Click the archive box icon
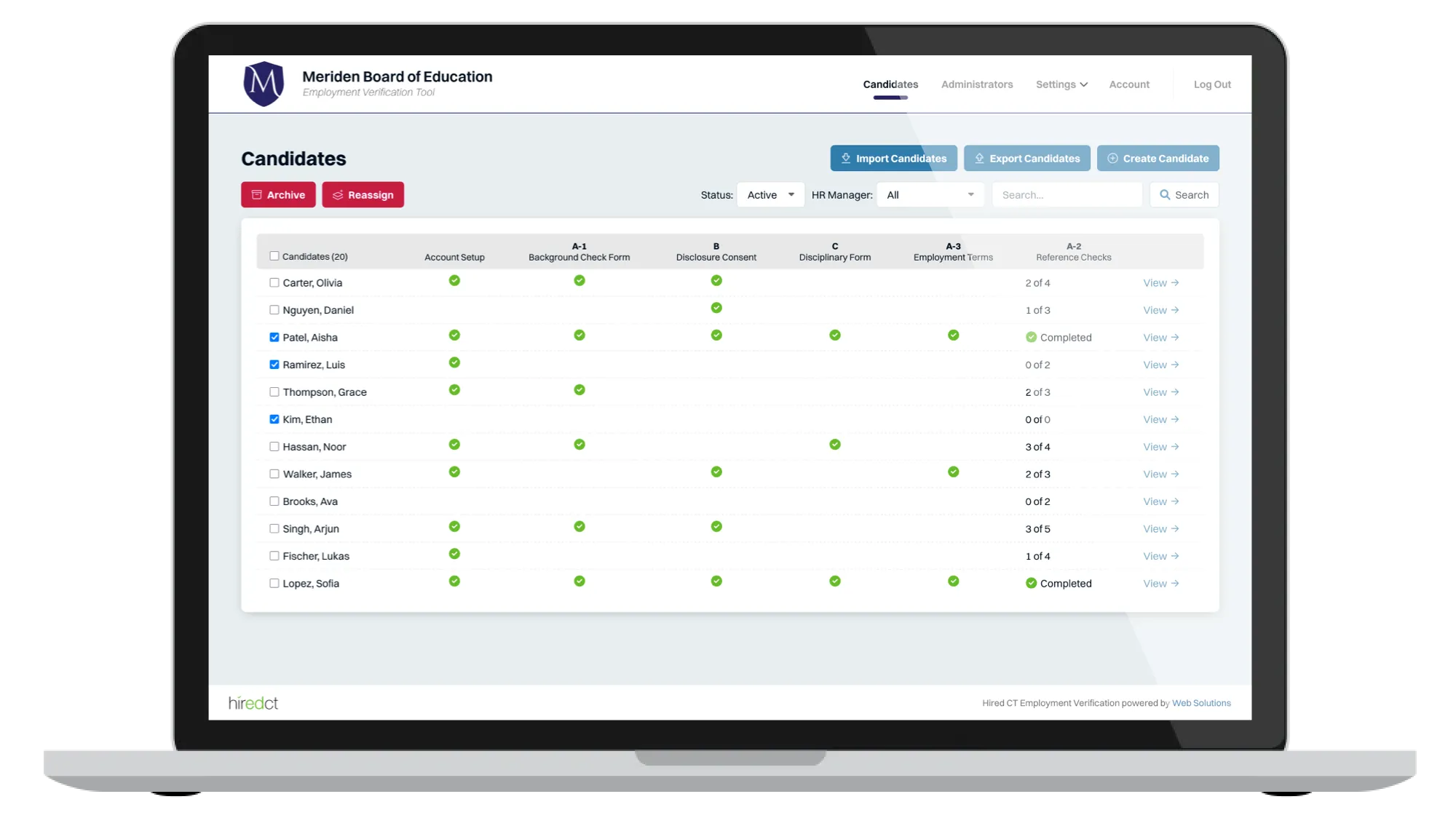Viewport: 1456px width, 818px height. [256, 195]
